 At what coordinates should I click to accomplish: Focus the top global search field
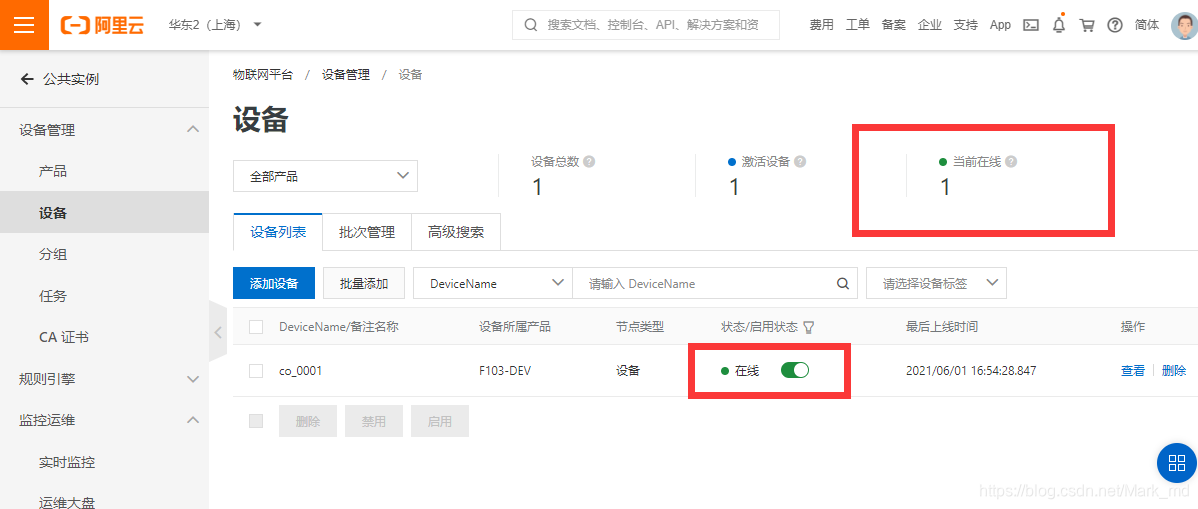click(x=646, y=24)
